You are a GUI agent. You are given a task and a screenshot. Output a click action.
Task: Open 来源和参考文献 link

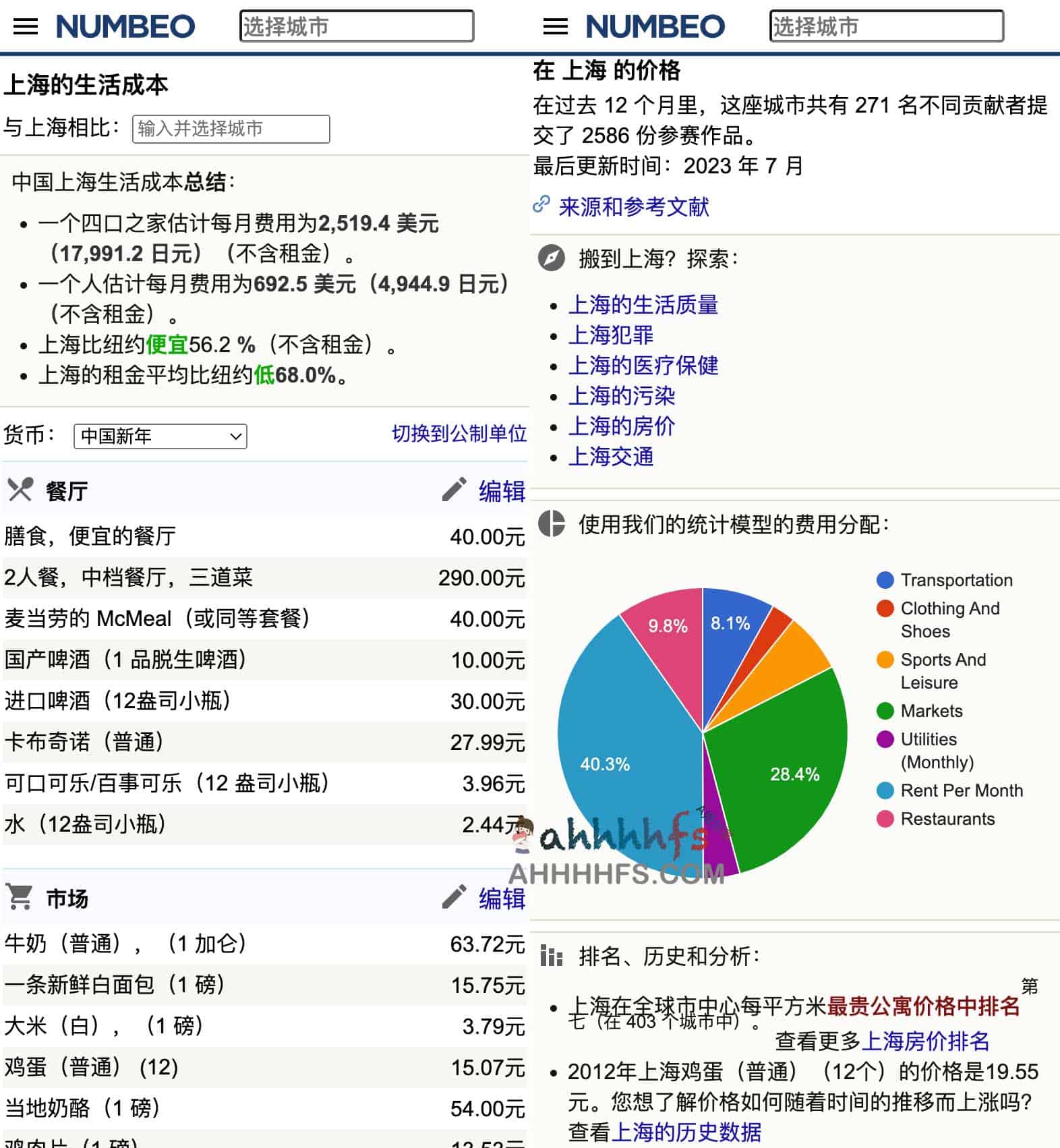click(634, 206)
